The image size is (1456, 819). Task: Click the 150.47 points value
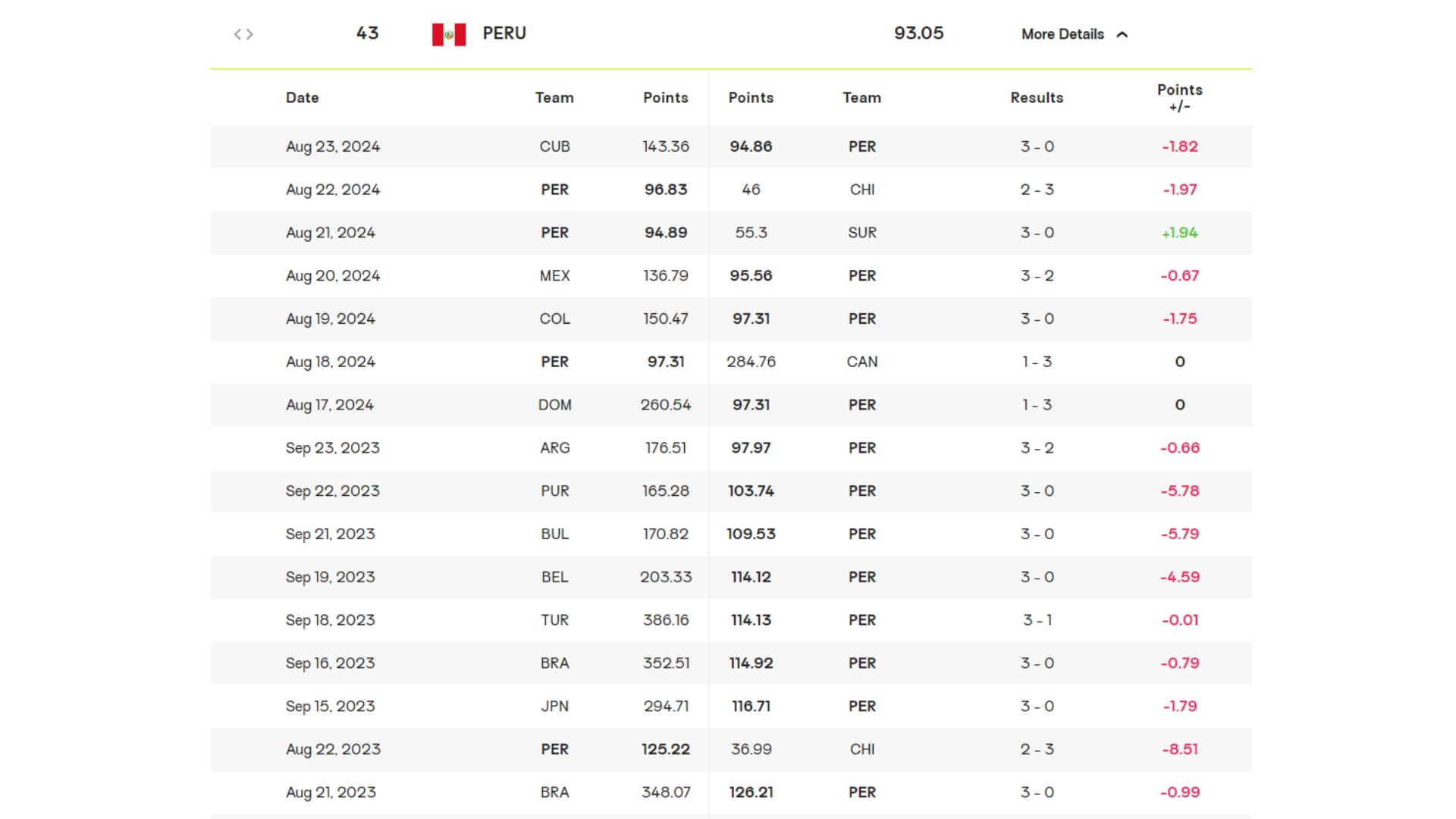pyautogui.click(x=666, y=319)
